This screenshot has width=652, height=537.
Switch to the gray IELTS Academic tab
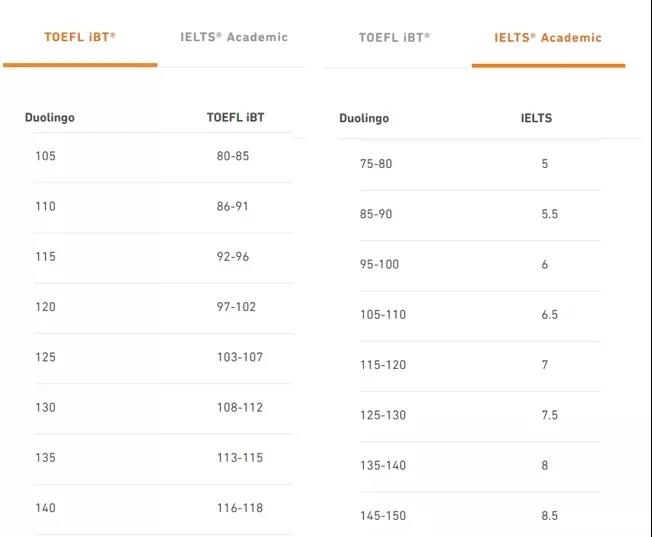pos(234,37)
